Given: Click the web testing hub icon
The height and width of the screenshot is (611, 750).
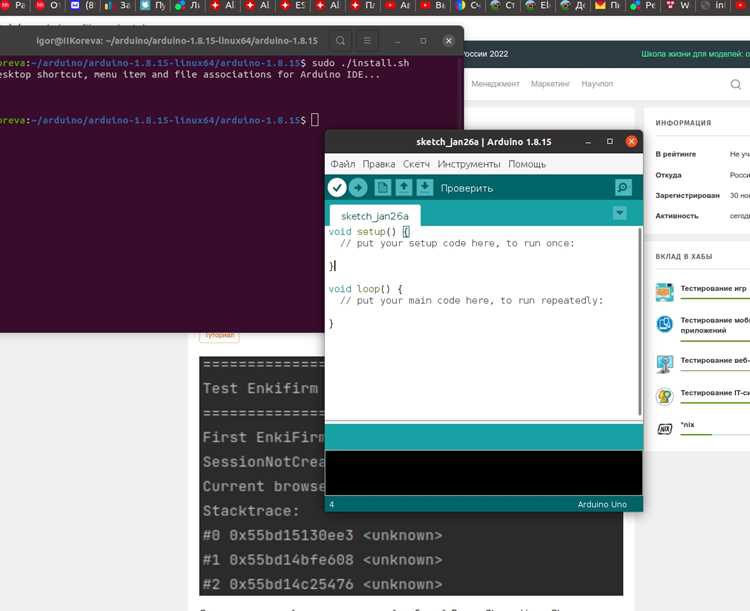Looking at the screenshot, I should [664, 364].
